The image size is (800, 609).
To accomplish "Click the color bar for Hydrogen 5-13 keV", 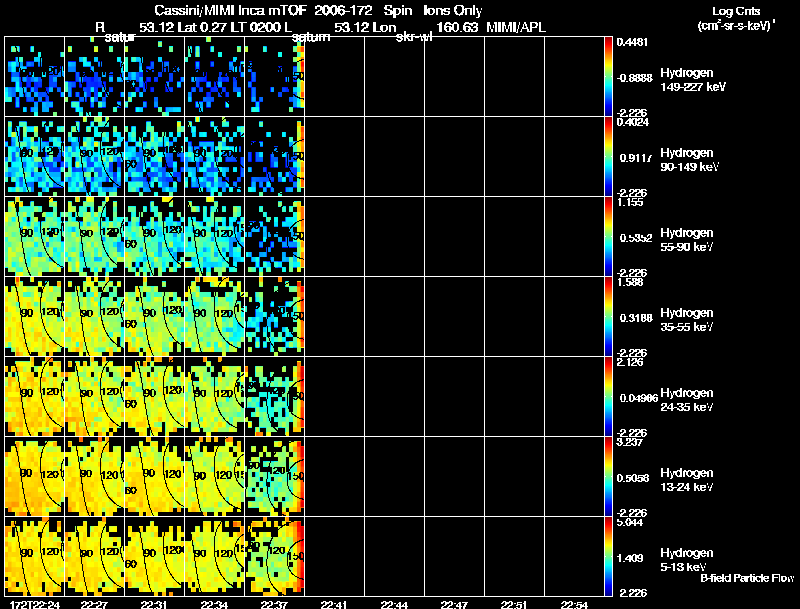I will [x=609, y=557].
